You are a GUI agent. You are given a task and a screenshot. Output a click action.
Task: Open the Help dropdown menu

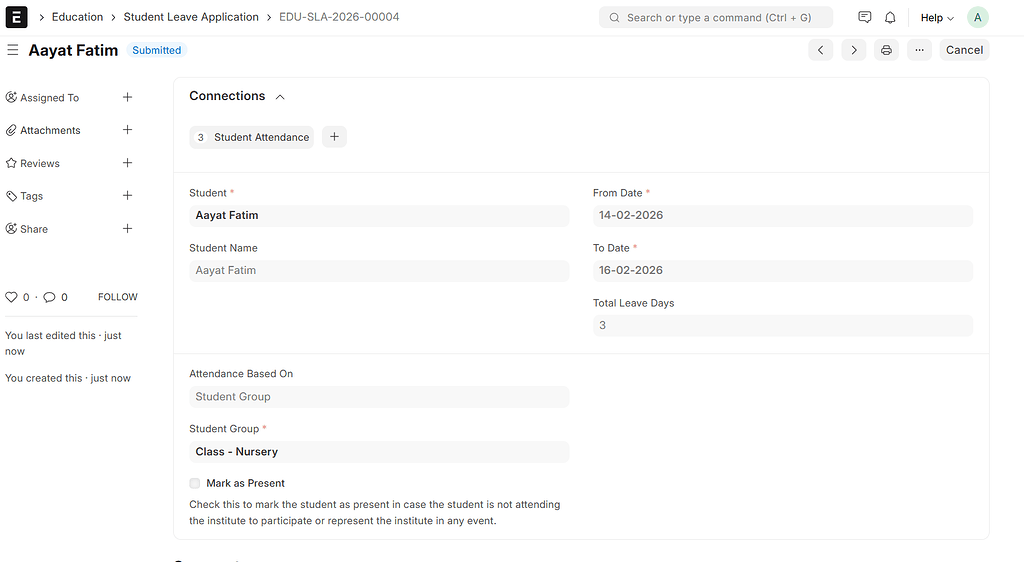pyautogui.click(x=937, y=18)
